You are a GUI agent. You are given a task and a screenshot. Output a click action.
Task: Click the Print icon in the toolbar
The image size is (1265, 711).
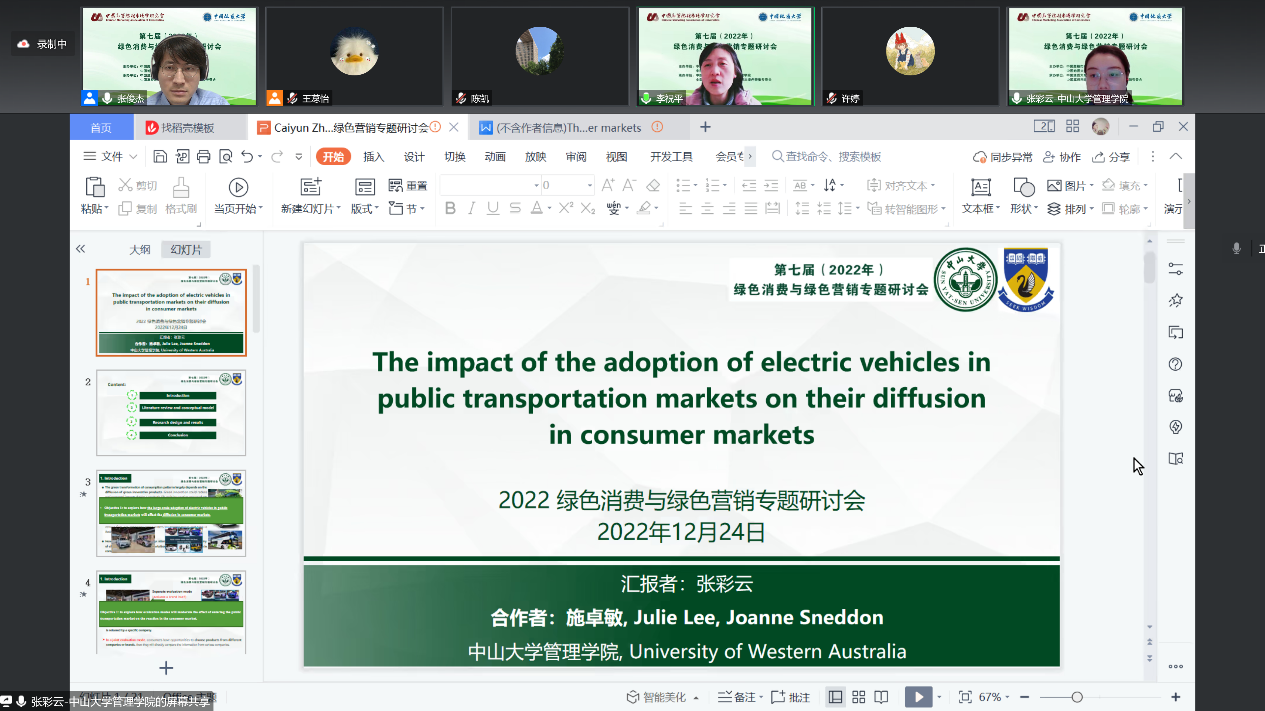(204, 157)
